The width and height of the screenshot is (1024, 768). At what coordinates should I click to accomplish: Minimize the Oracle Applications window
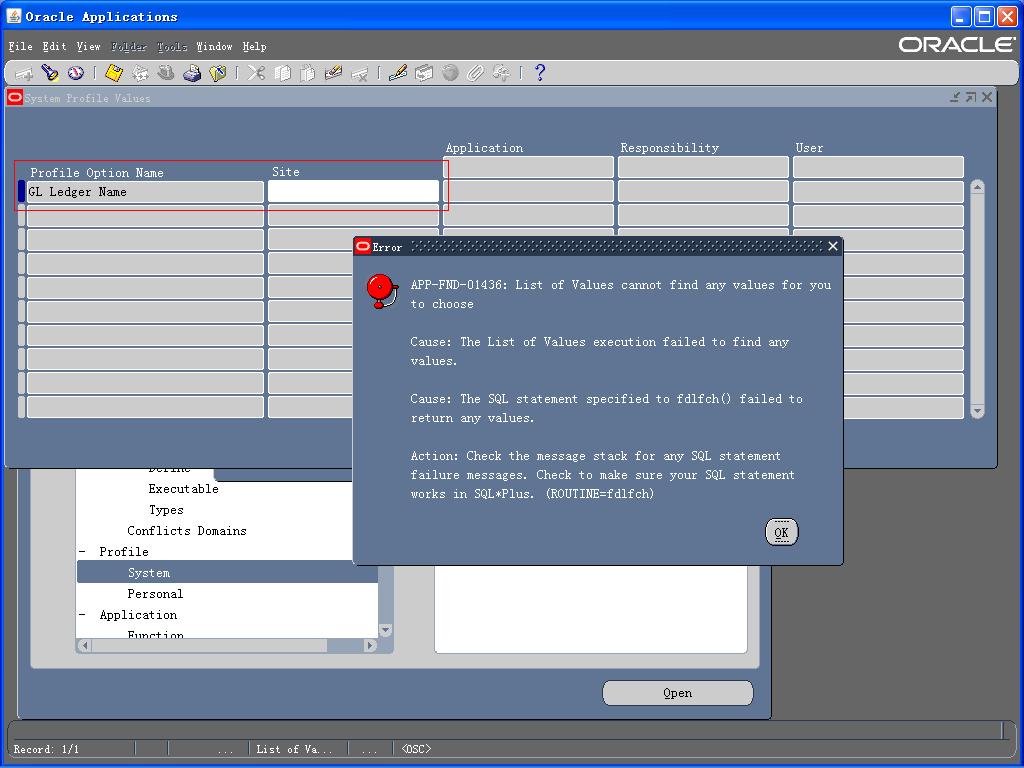point(960,16)
